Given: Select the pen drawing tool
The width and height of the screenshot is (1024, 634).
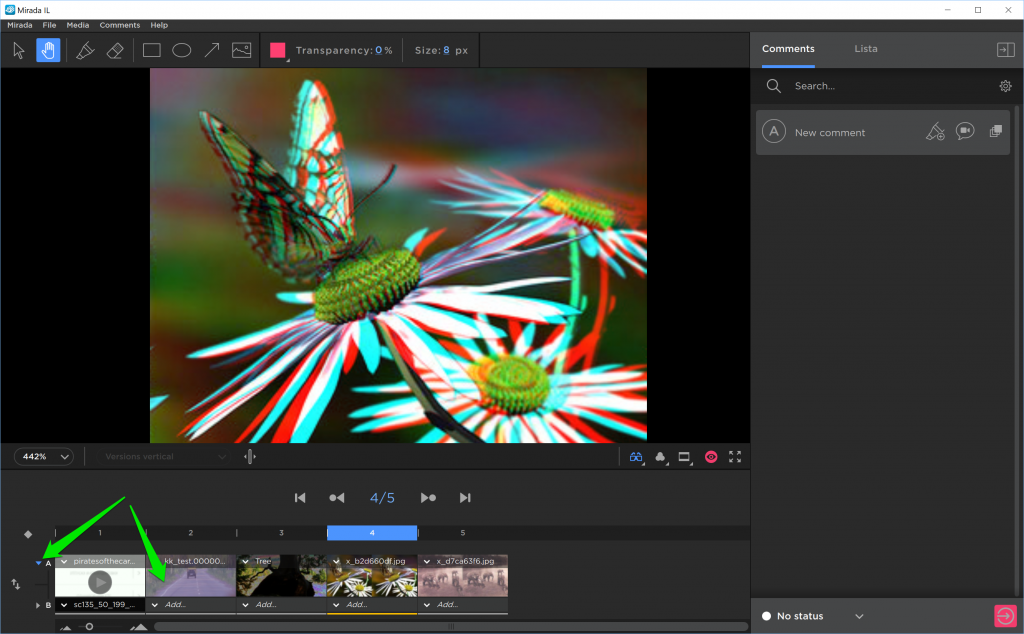Looking at the screenshot, I should 85,50.
